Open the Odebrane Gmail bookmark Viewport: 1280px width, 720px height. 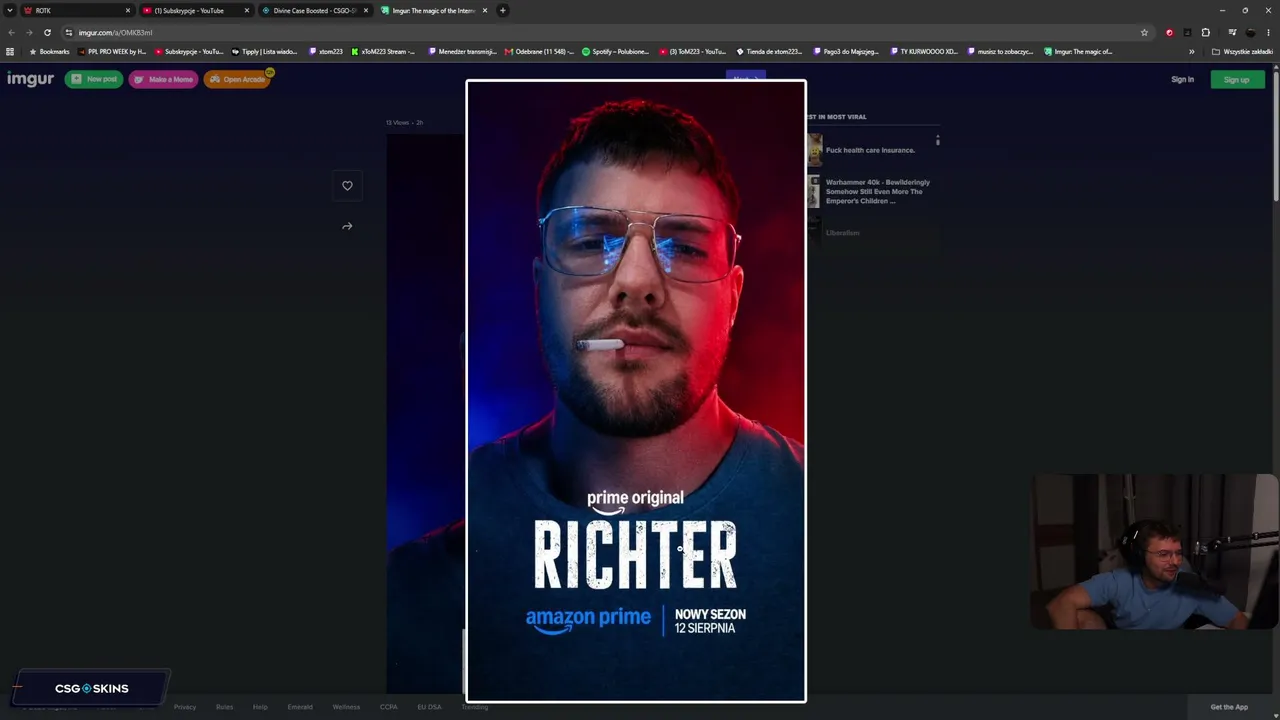(x=540, y=51)
